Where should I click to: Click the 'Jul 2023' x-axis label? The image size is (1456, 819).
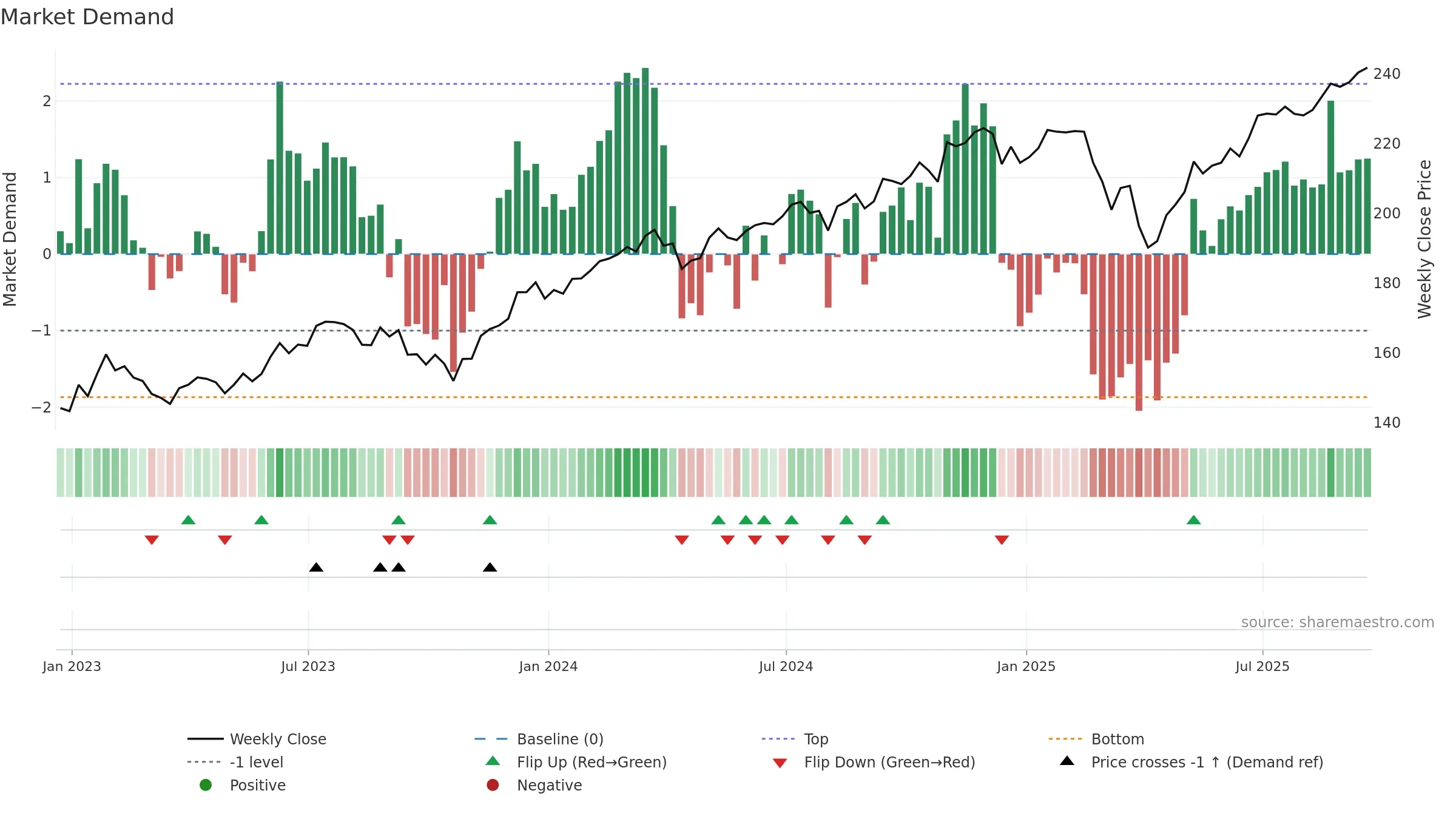pos(308,667)
